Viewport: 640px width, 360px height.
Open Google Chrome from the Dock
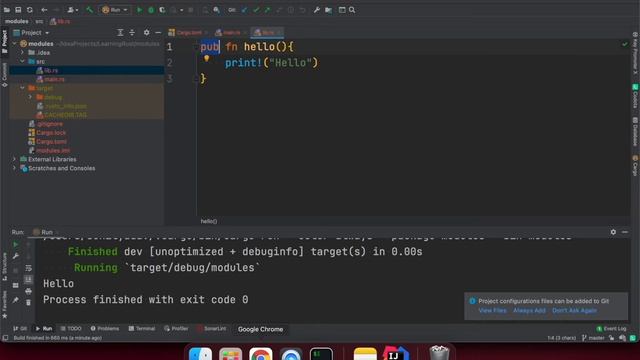click(260, 353)
